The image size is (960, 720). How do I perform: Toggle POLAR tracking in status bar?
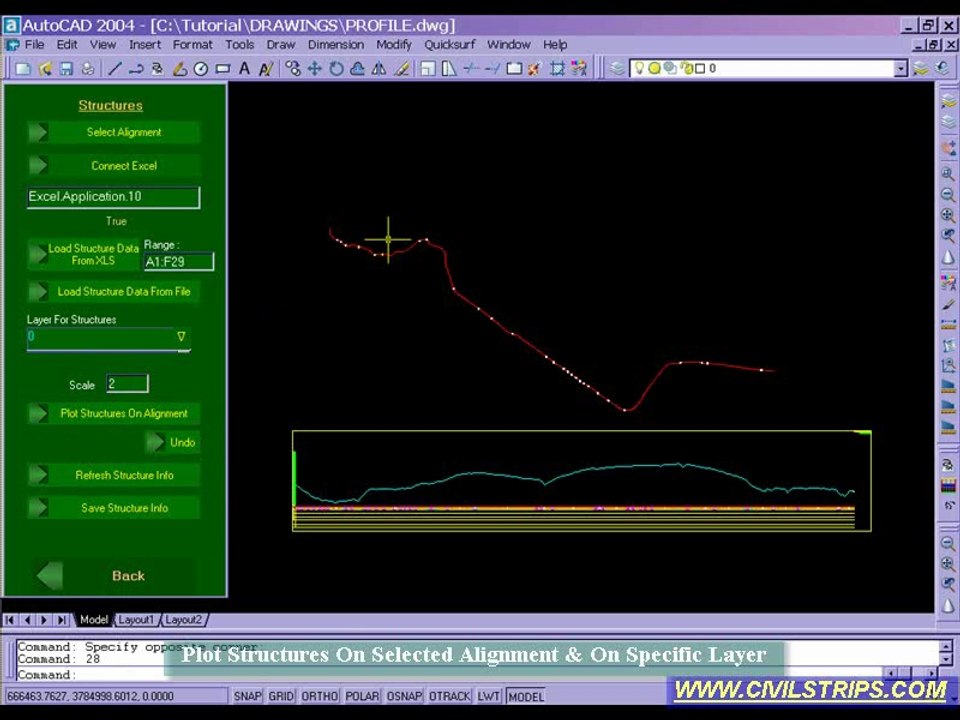[362, 696]
